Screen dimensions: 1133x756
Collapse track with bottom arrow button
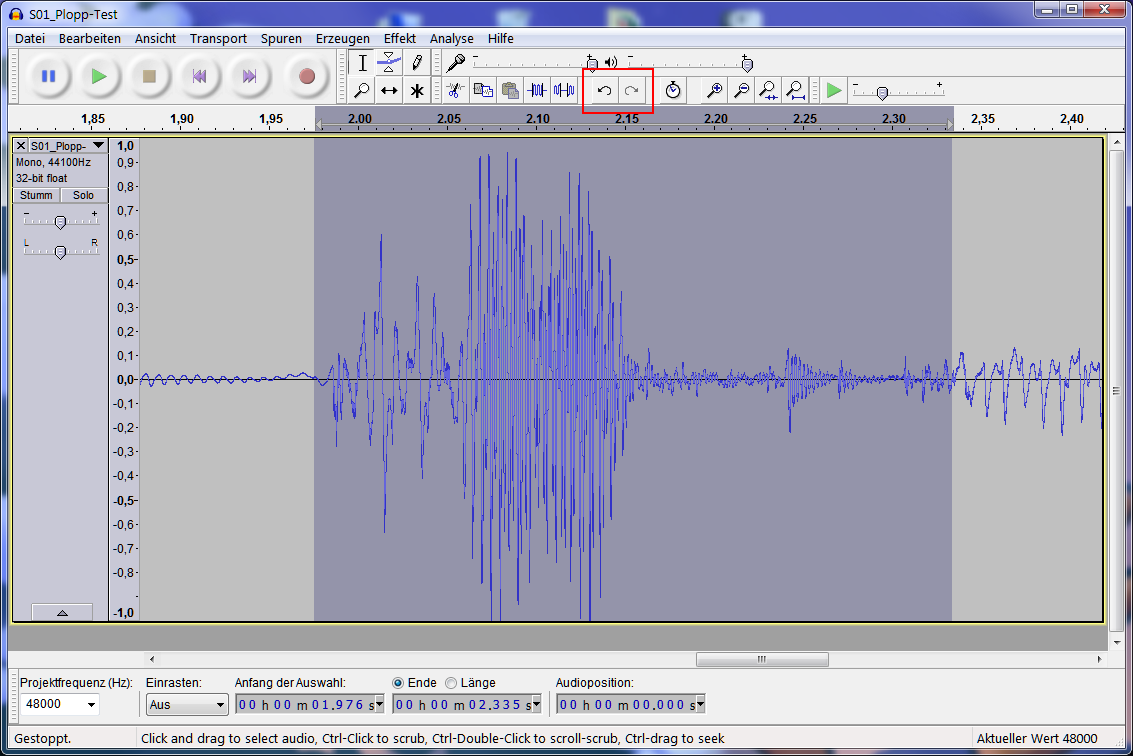coord(62,612)
